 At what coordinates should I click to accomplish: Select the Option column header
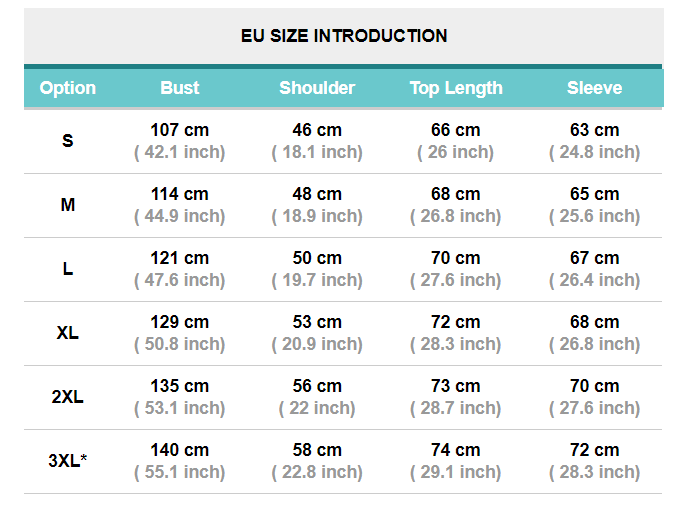pos(68,88)
